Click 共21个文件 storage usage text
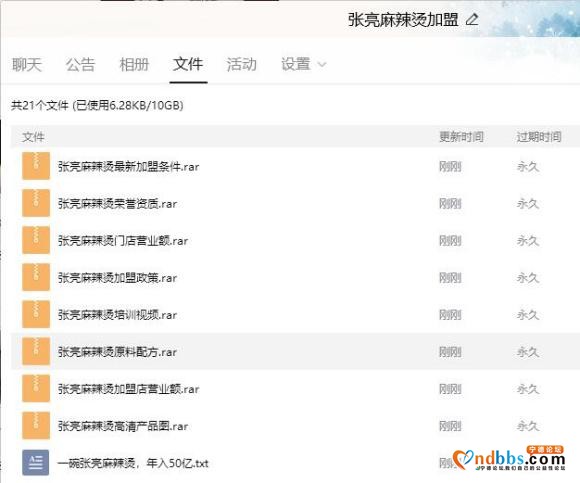This screenshot has height=483, width=580. tap(97, 105)
